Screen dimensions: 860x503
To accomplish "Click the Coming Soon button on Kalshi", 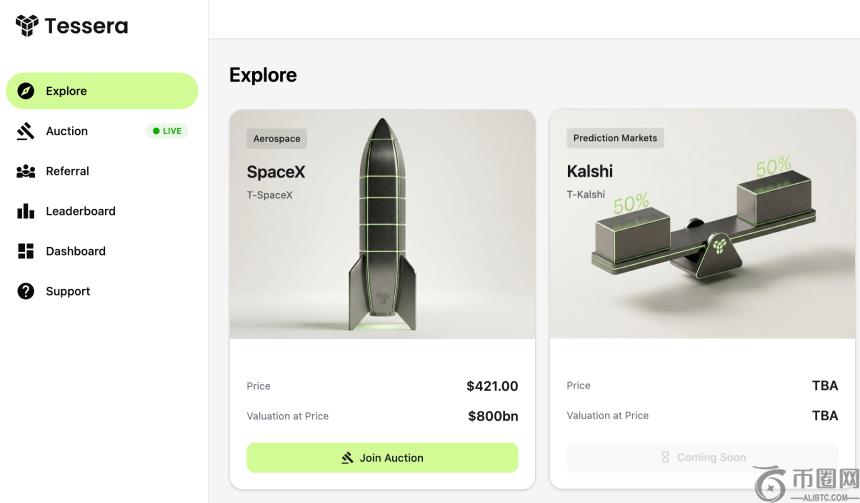I will [702, 457].
